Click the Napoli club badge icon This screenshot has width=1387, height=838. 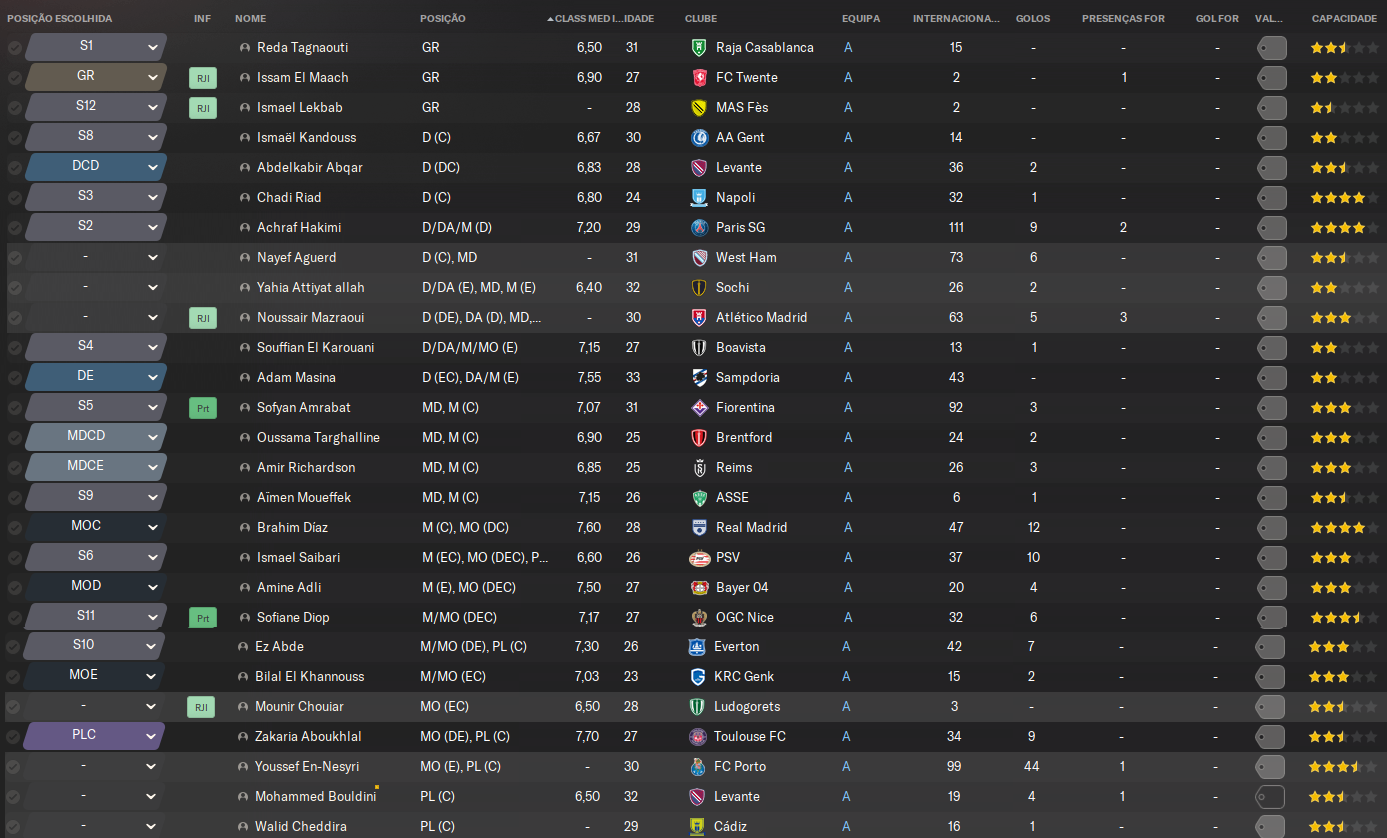(699, 198)
